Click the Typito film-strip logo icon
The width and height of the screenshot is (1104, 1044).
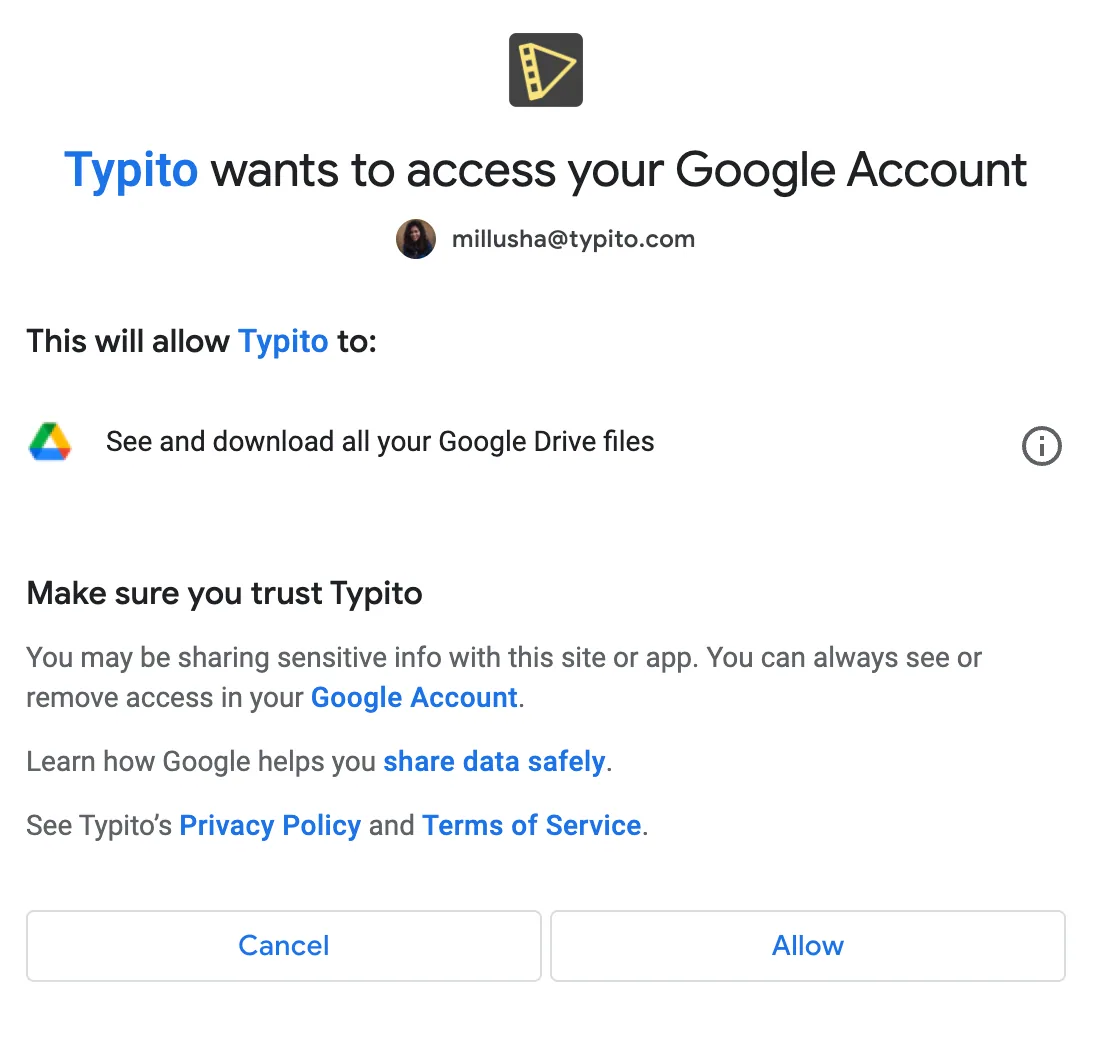(546, 70)
